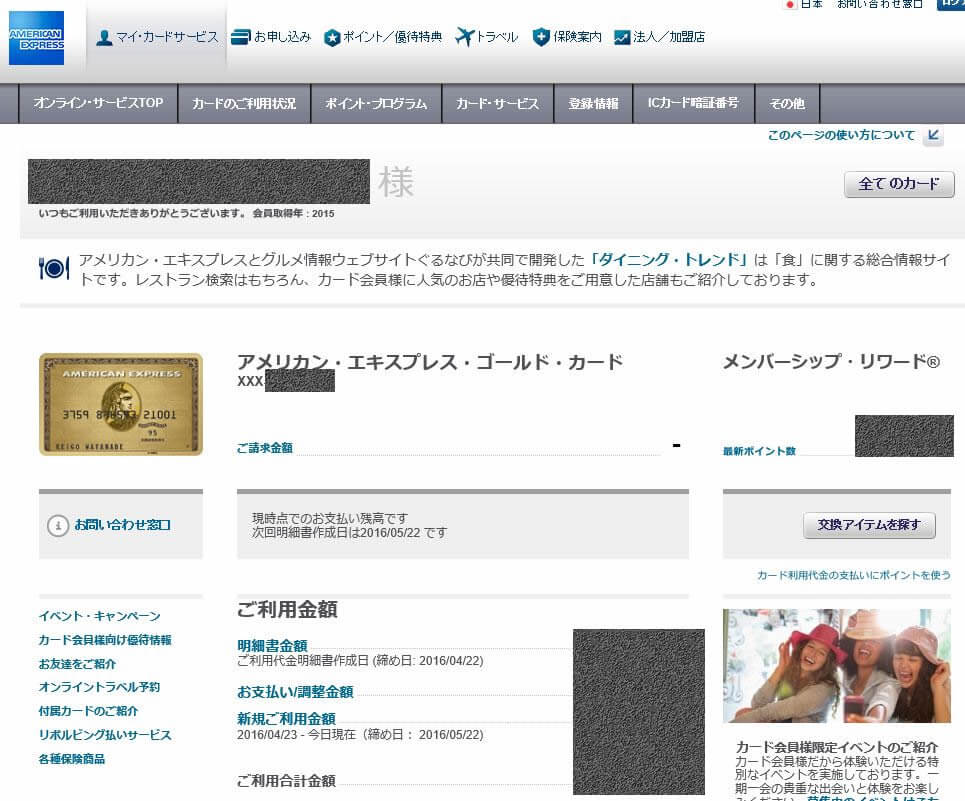The image size is (965, 801).
Task: Select カード・サービス tab
Action: 497,103
